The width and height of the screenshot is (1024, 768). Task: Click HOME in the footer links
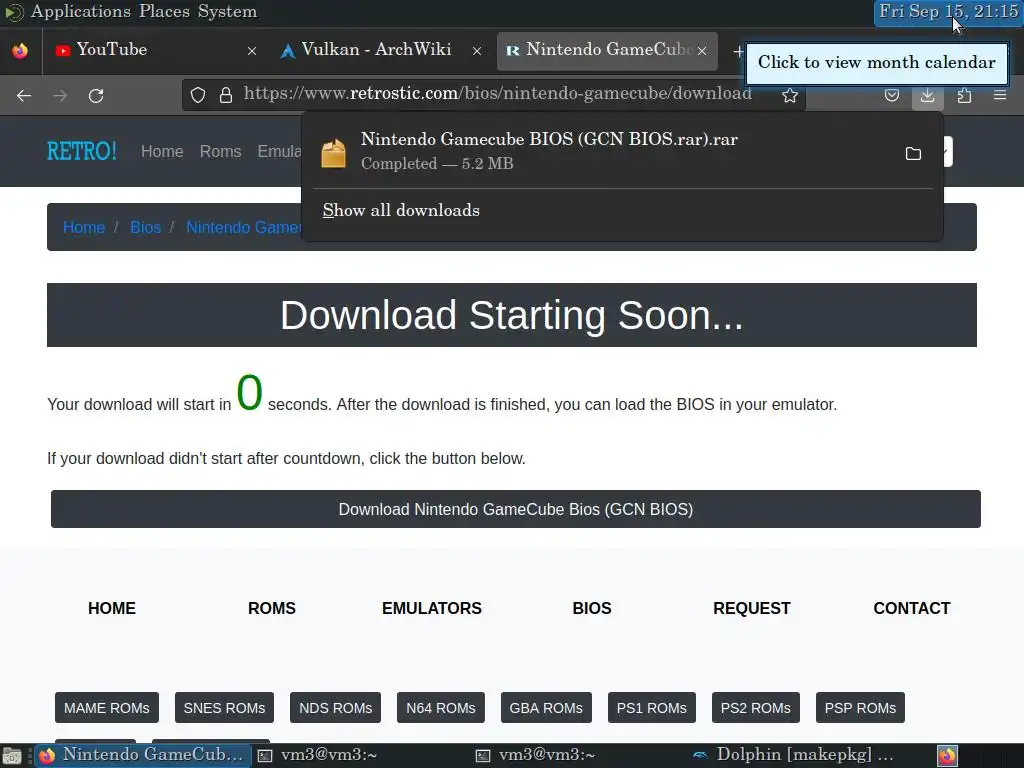tap(112, 609)
